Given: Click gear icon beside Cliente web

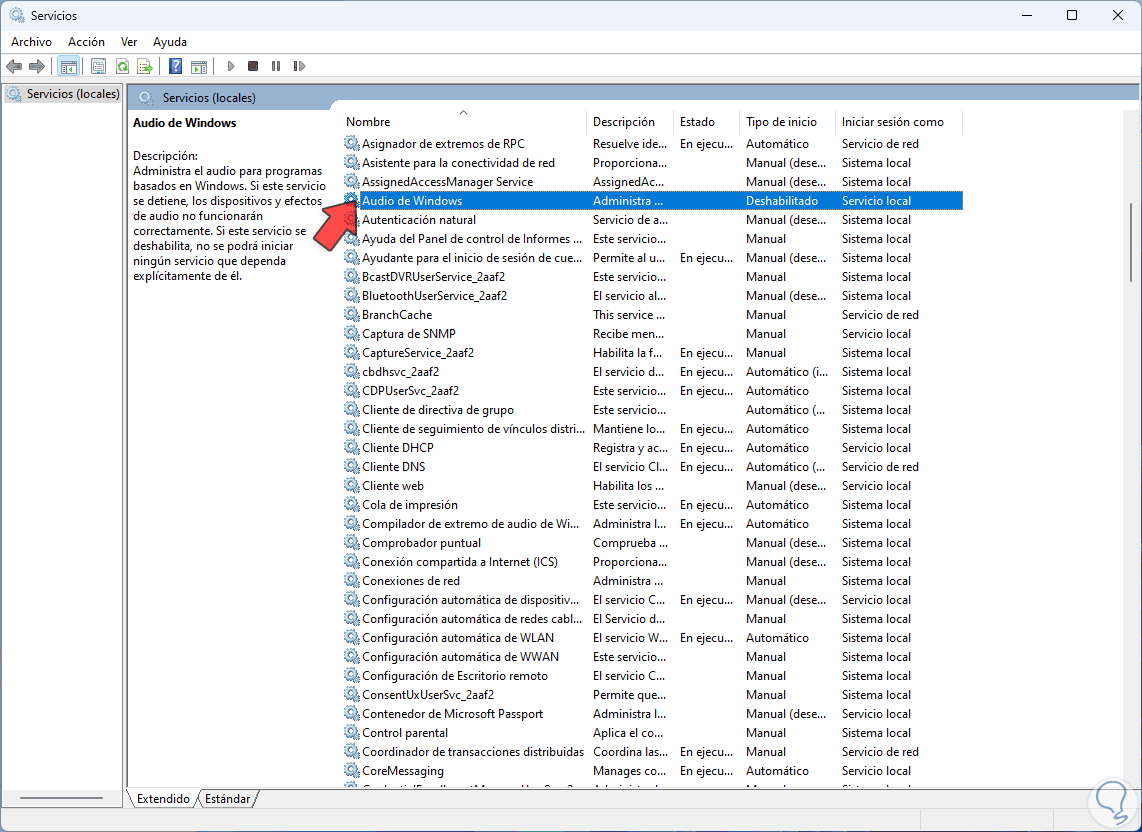Looking at the screenshot, I should point(352,485).
